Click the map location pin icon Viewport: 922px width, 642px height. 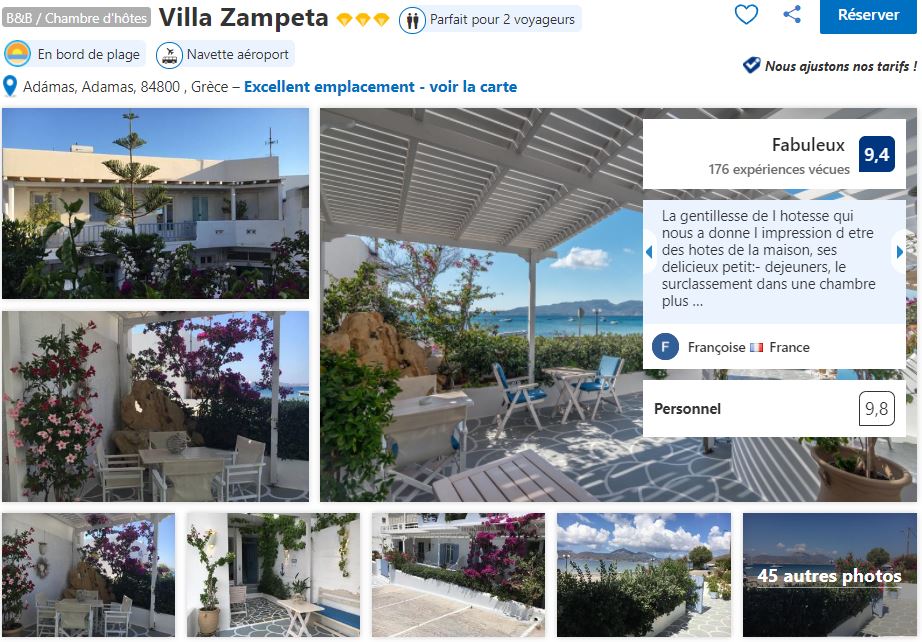click(10, 86)
